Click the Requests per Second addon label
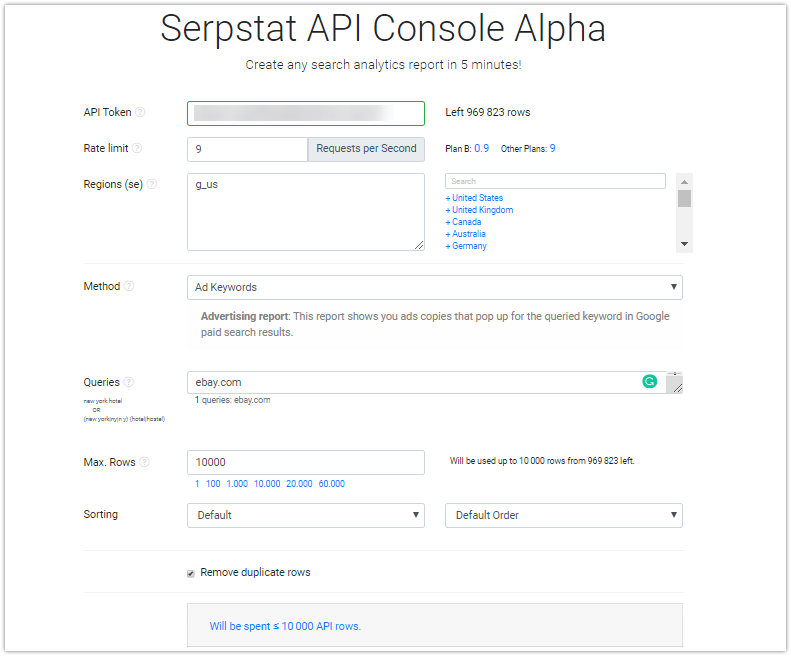The height and width of the screenshot is (656, 791). point(366,149)
